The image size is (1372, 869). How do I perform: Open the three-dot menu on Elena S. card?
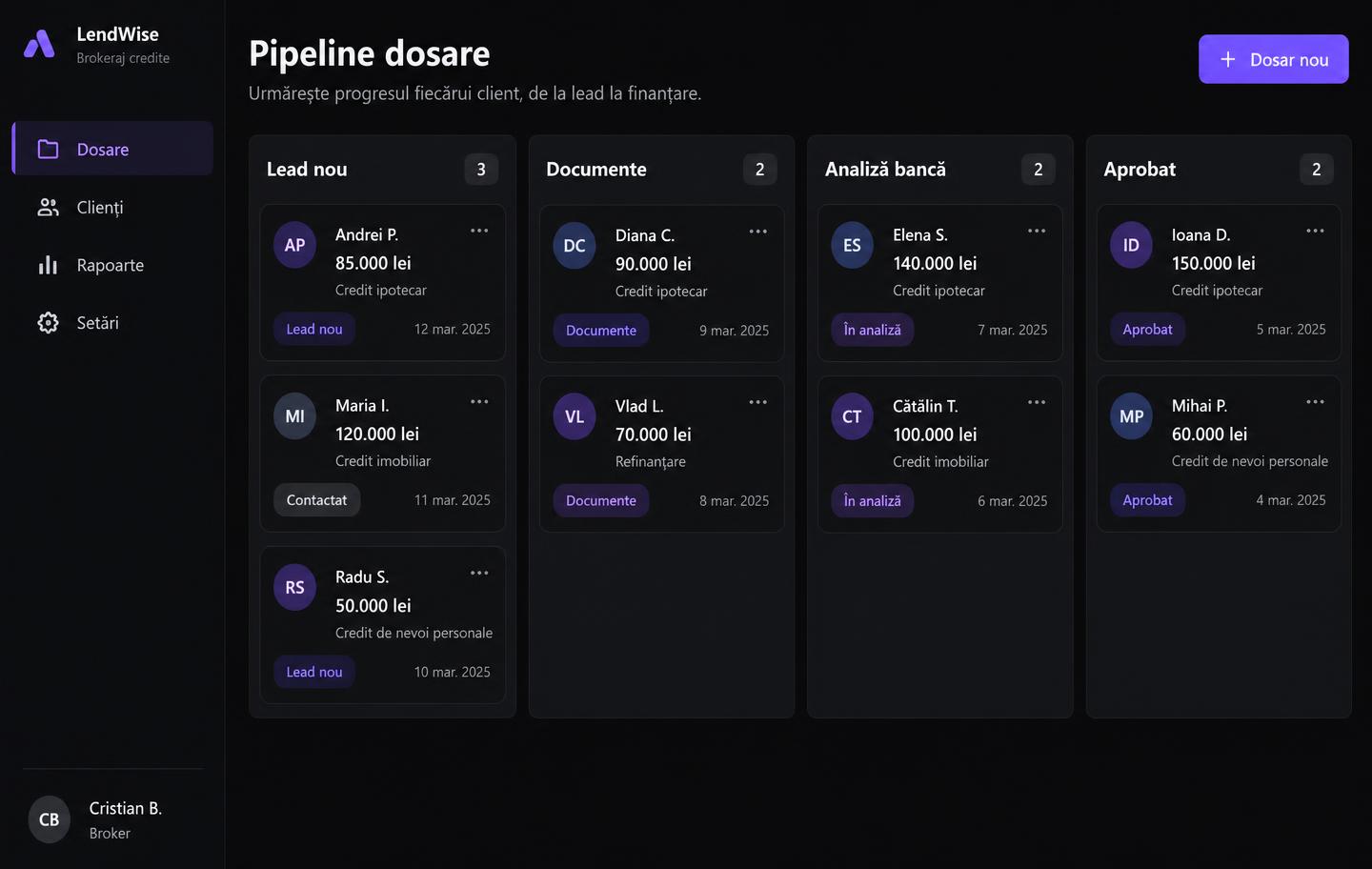[x=1037, y=231]
